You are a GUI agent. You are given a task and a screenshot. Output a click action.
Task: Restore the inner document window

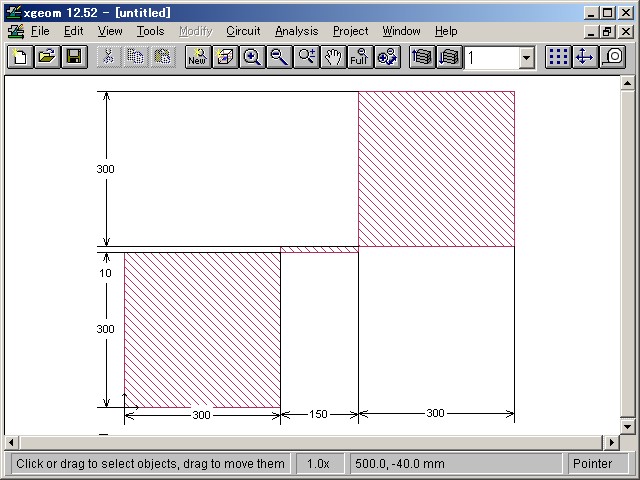point(608,31)
